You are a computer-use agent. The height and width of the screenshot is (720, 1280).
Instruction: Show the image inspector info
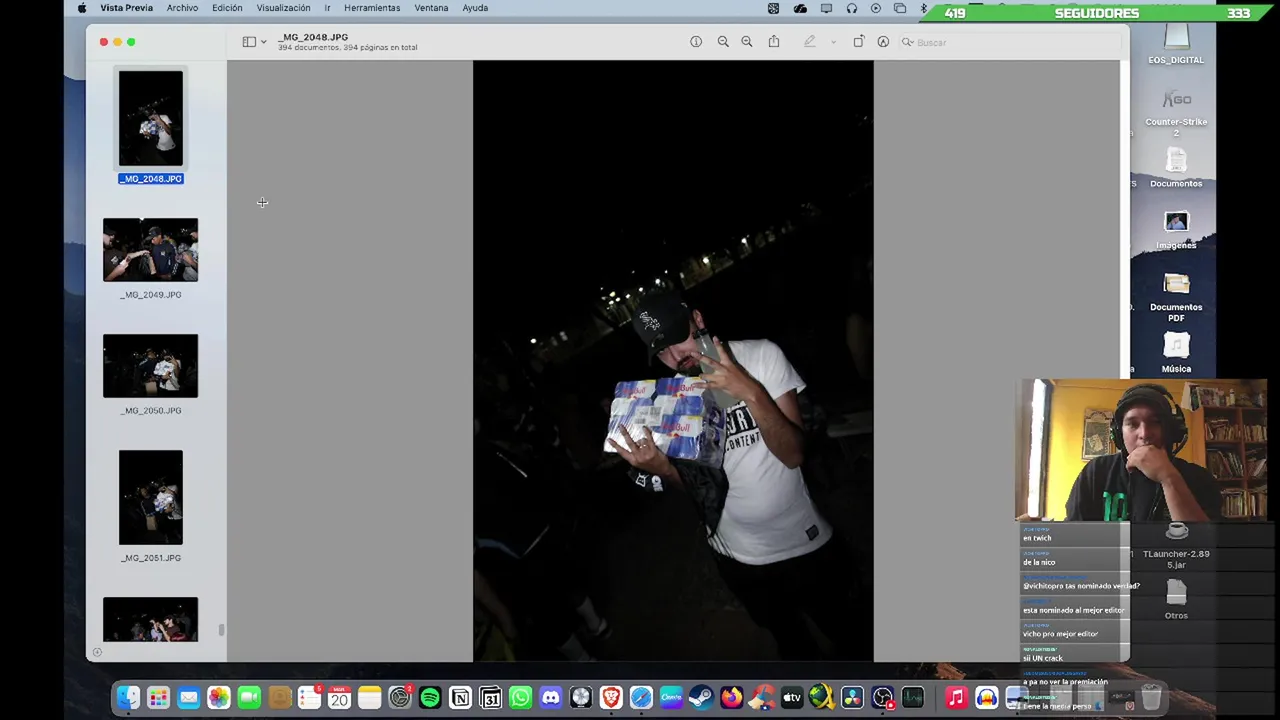[x=696, y=42]
